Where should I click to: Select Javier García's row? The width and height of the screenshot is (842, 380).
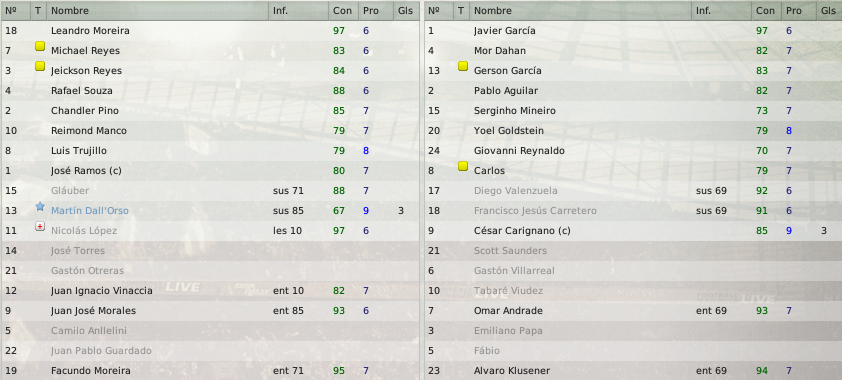pyautogui.click(x=633, y=31)
